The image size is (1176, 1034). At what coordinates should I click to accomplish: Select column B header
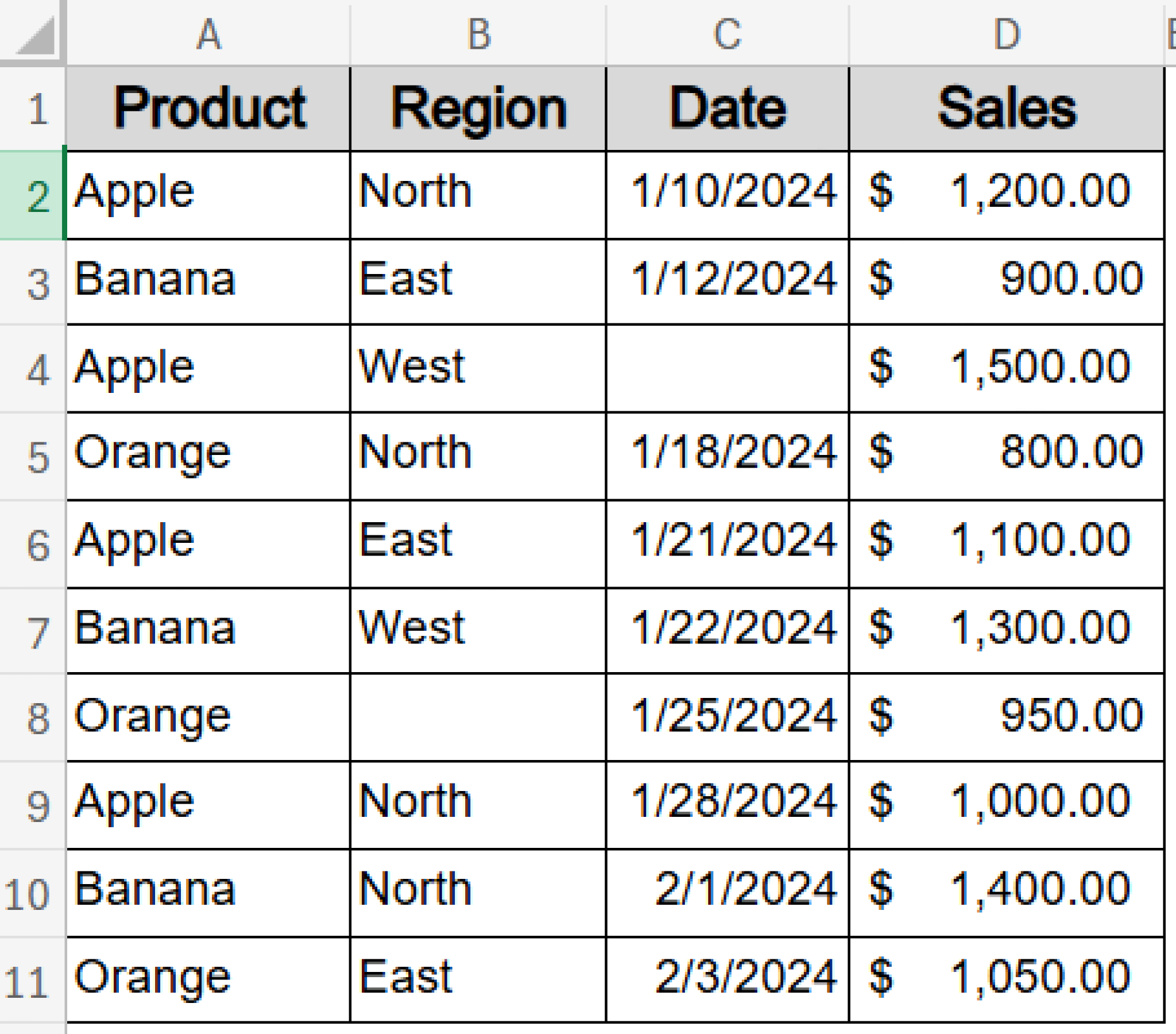(x=478, y=34)
